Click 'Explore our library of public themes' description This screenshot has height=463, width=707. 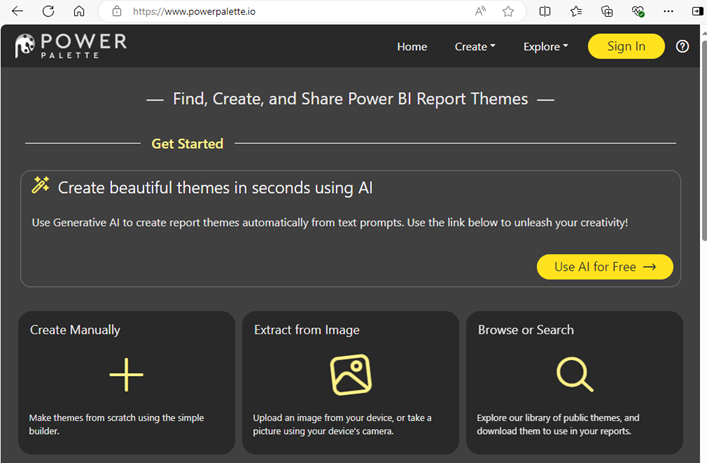[558, 424]
